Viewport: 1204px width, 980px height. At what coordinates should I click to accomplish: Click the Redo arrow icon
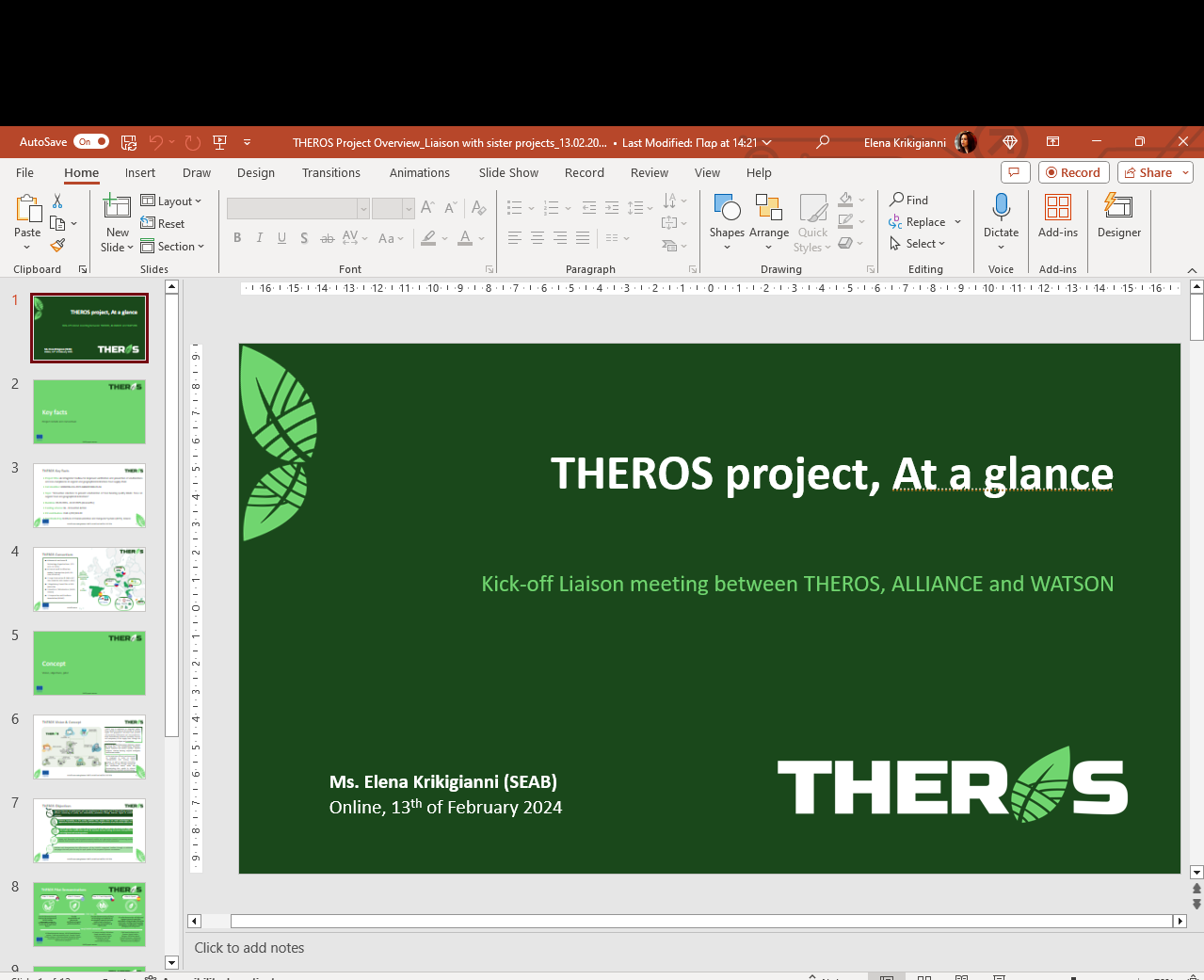pos(193,142)
